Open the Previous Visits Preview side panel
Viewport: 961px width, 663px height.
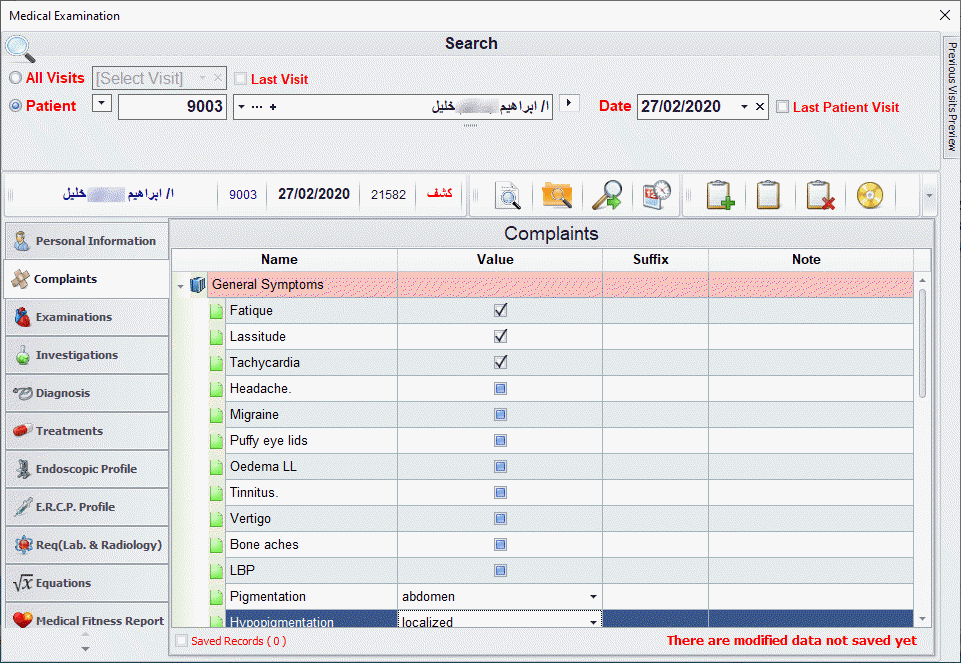pyautogui.click(x=951, y=97)
